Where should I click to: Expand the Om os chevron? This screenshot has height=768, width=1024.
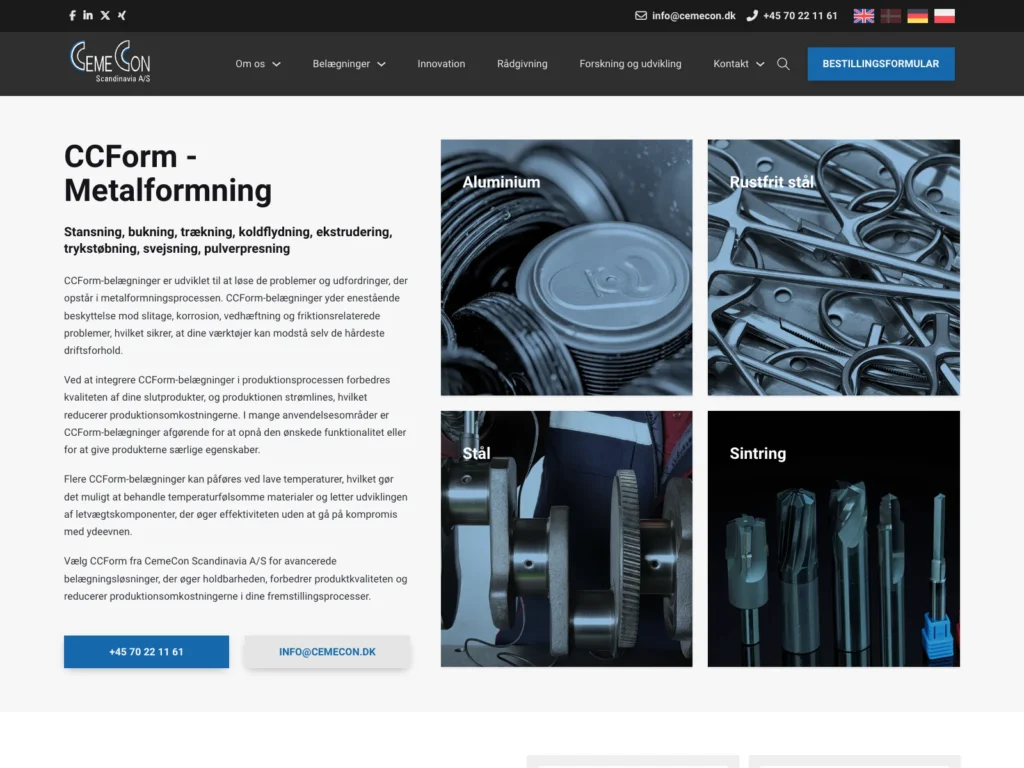tap(276, 64)
